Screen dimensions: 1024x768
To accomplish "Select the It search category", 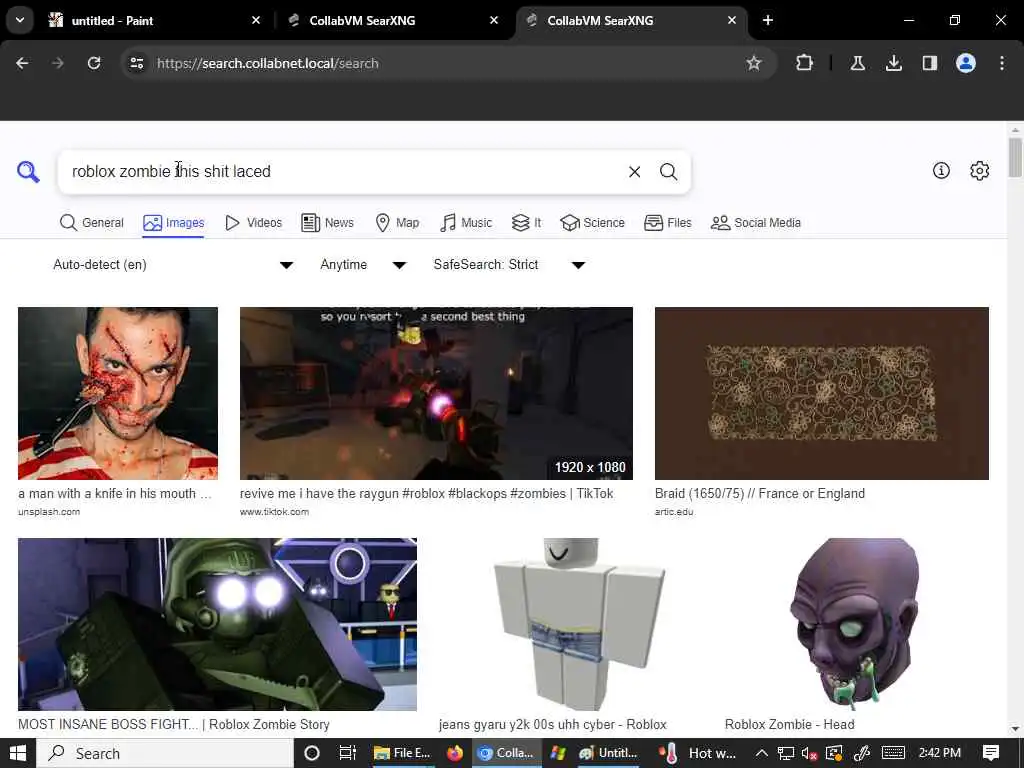I will click(x=526, y=223).
